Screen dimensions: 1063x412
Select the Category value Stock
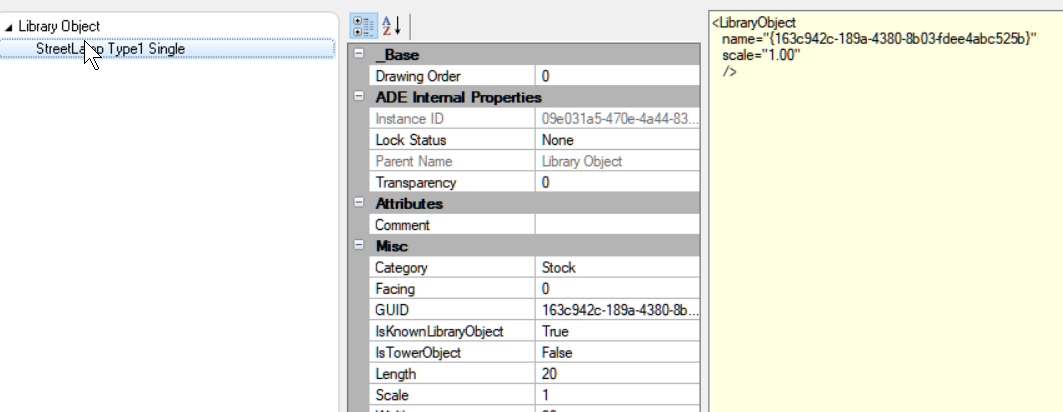(618, 267)
